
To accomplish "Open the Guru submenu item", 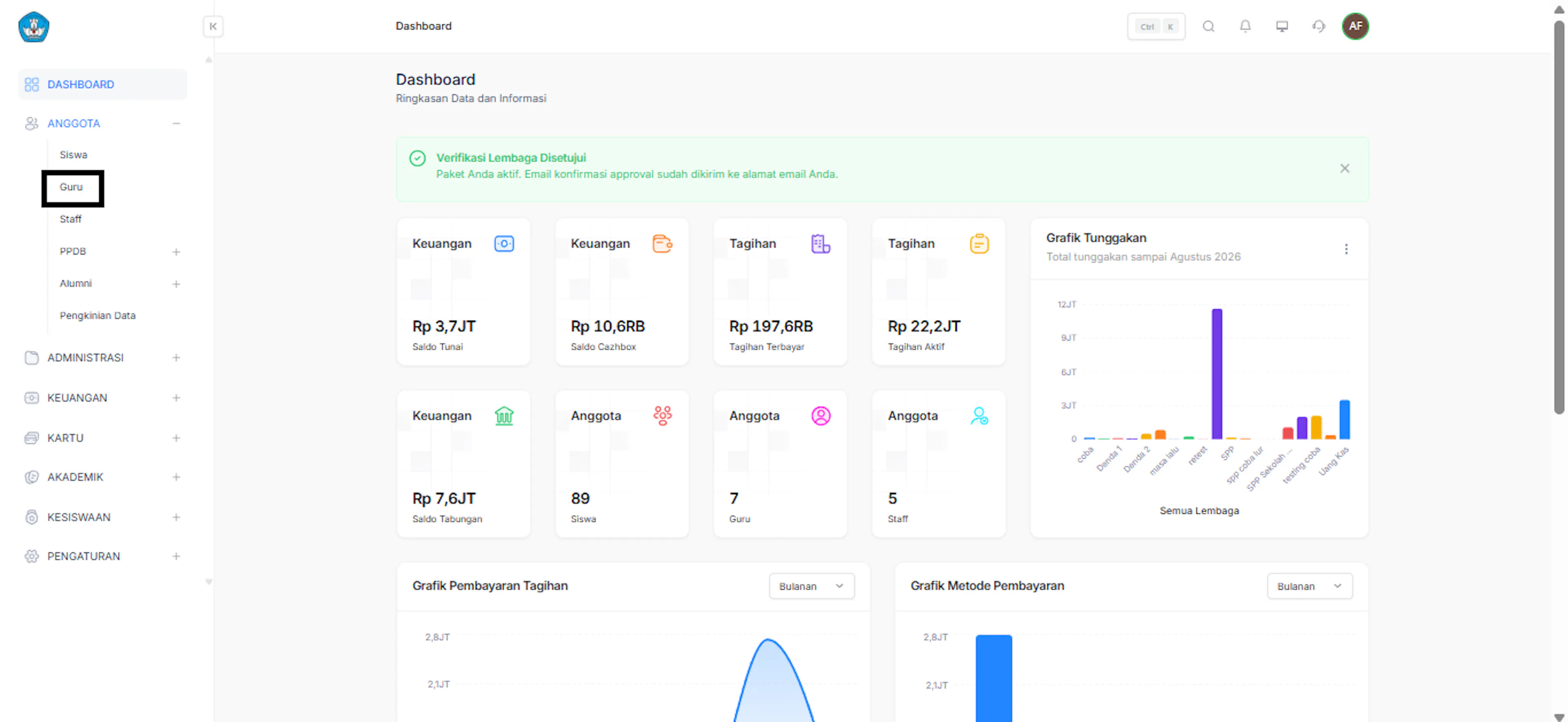I will 71,187.
